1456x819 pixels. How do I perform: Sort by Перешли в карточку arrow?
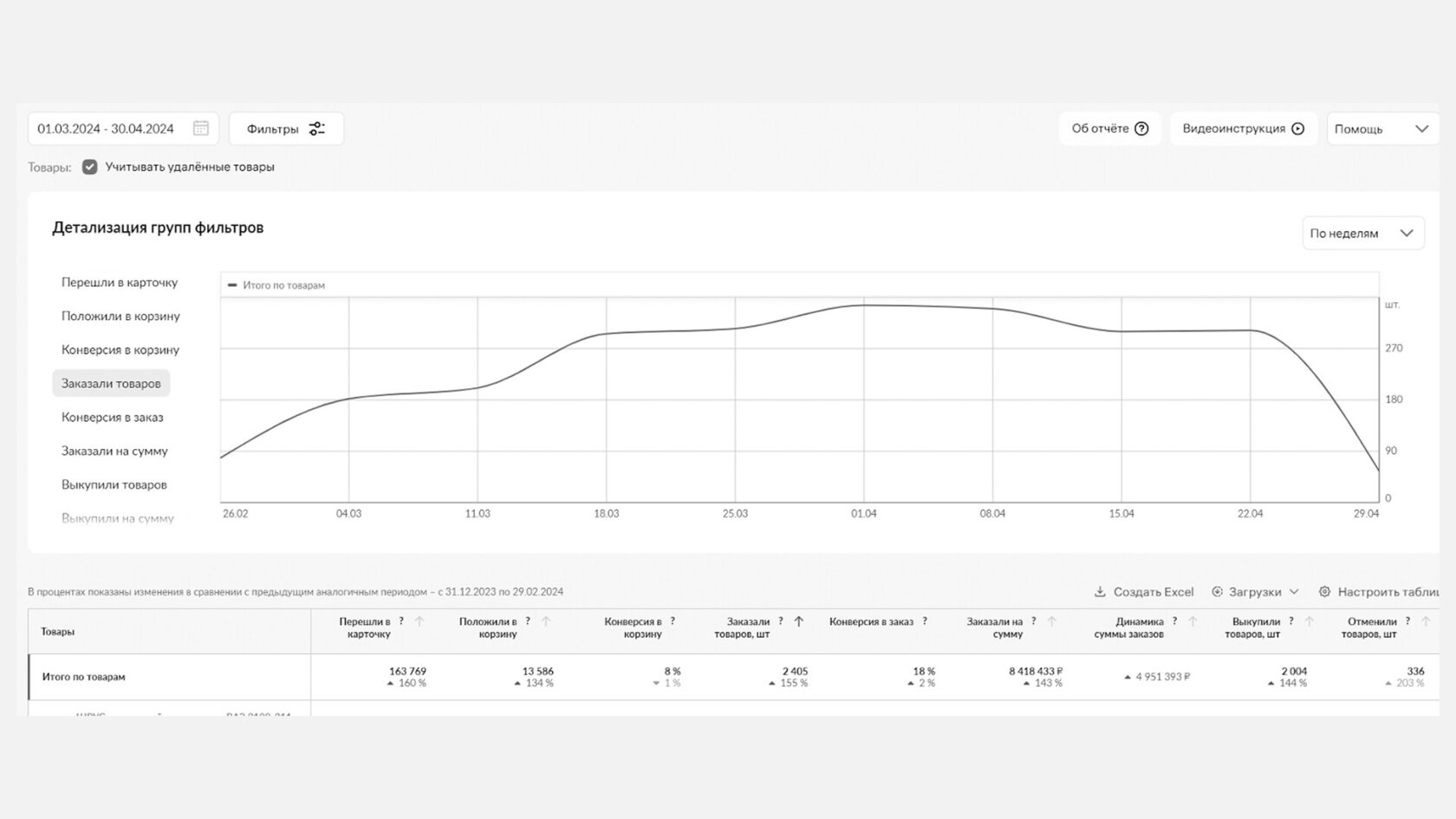(419, 621)
